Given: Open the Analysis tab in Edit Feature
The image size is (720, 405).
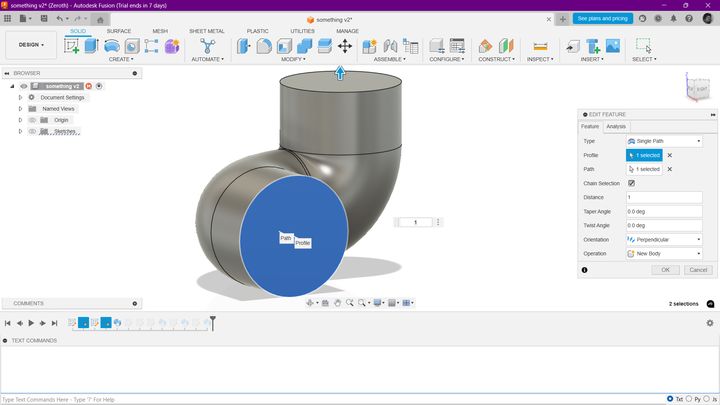Looking at the screenshot, I should pos(616,126).
